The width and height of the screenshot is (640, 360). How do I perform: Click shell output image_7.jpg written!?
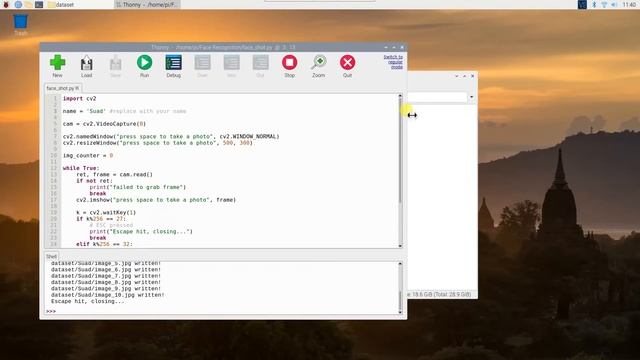coord(106,276)
